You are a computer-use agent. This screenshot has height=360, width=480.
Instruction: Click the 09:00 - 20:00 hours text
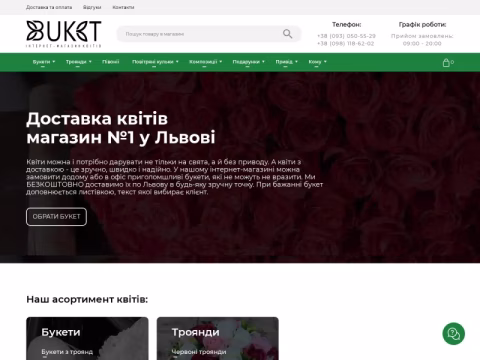(422, 44)
